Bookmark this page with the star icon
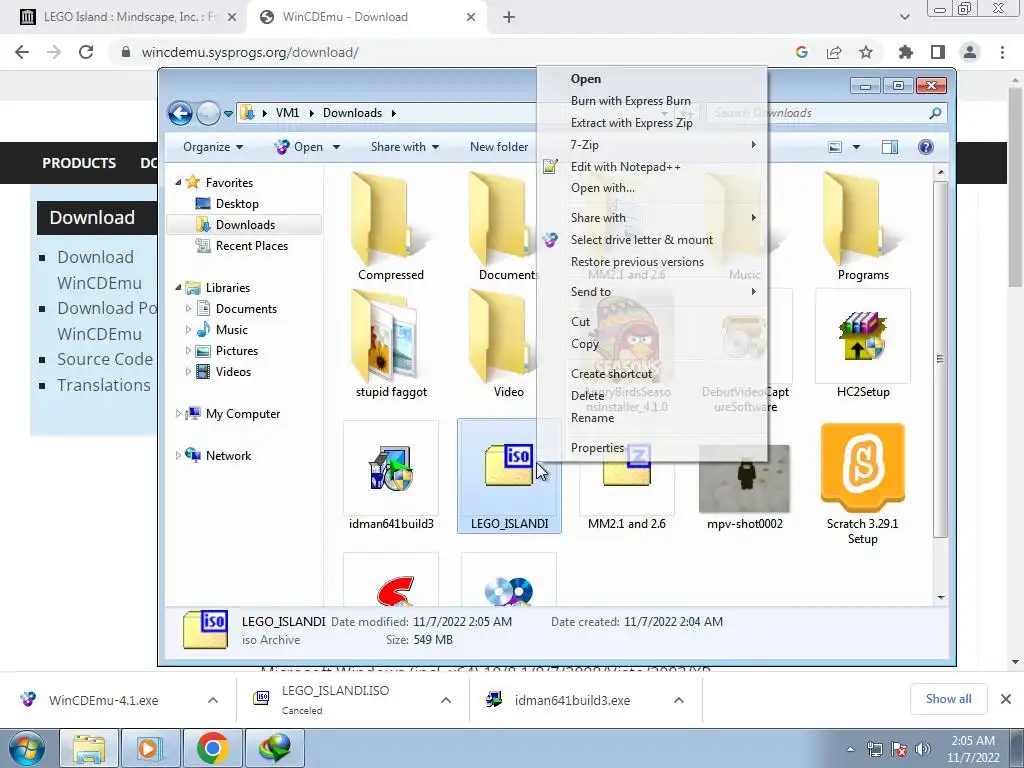Image resolution: width=1024 pixels, height=768 pixels. [x=866, y=52]
